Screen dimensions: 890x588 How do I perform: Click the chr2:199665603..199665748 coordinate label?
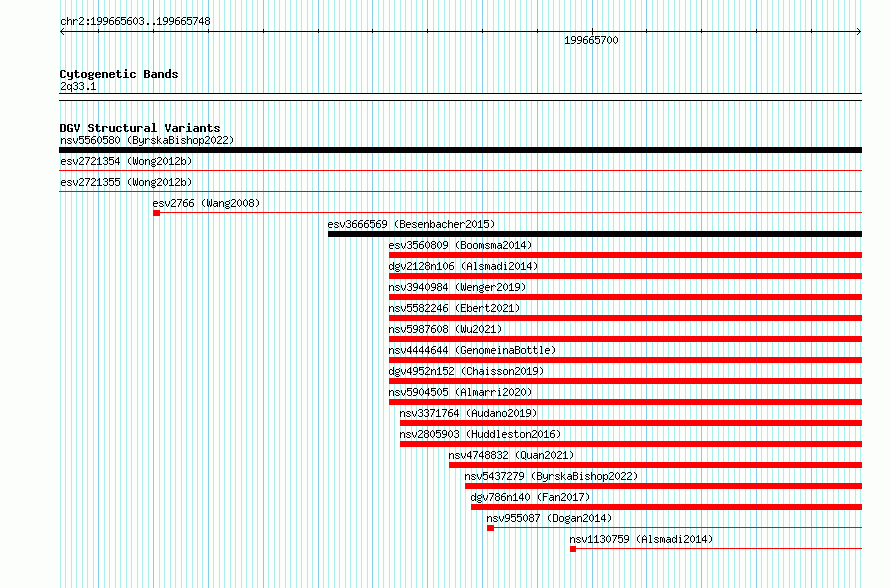point(135,21)
